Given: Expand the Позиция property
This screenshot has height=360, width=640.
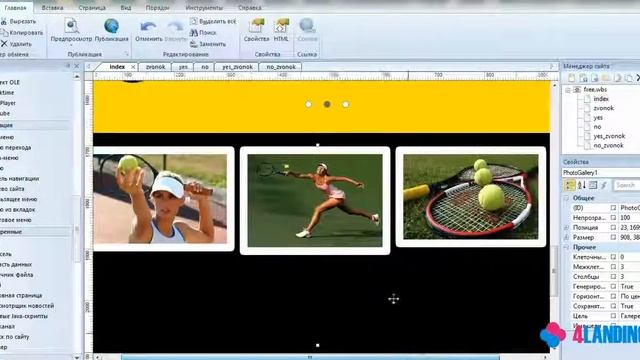Looking at the screenshot, I should click(x=567, y=227).
